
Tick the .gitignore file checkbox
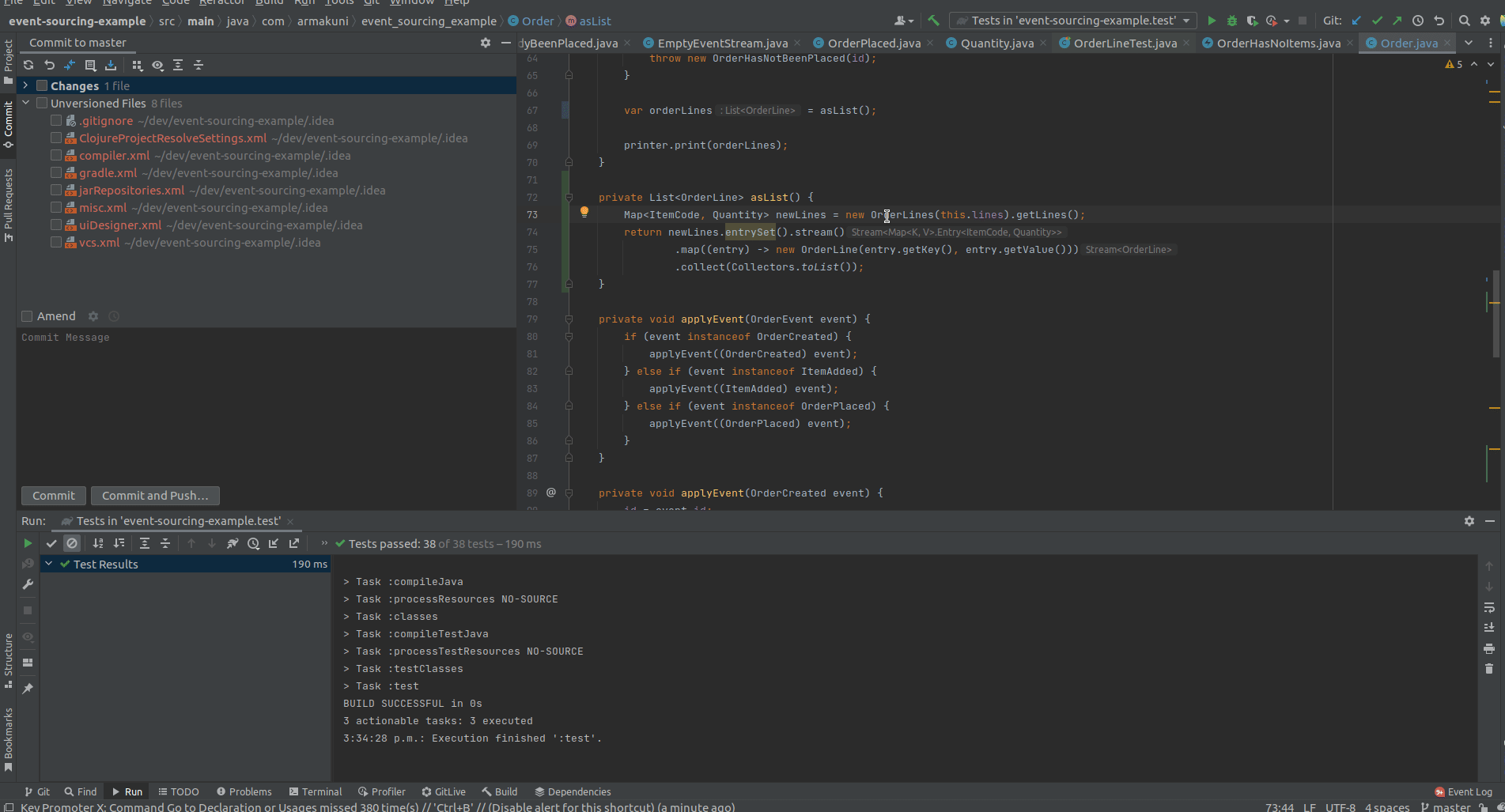coord(56,120)
